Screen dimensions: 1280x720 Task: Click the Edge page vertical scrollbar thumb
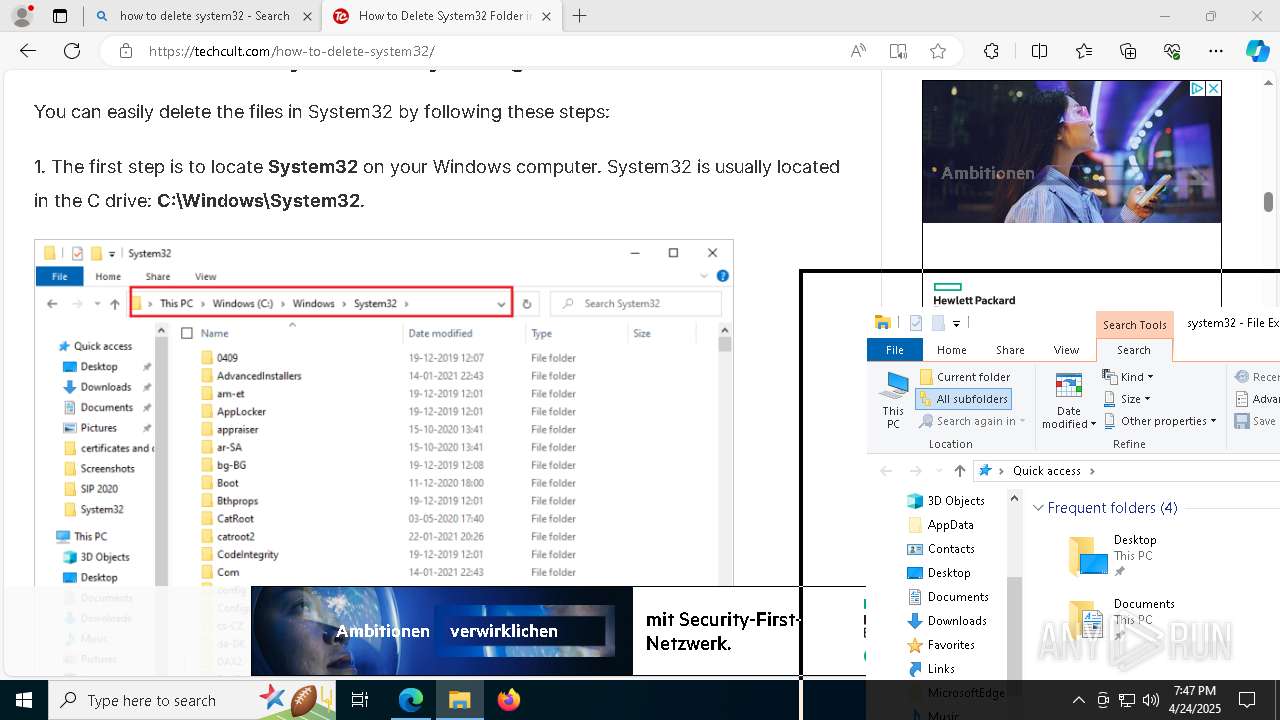point(1268,203)
